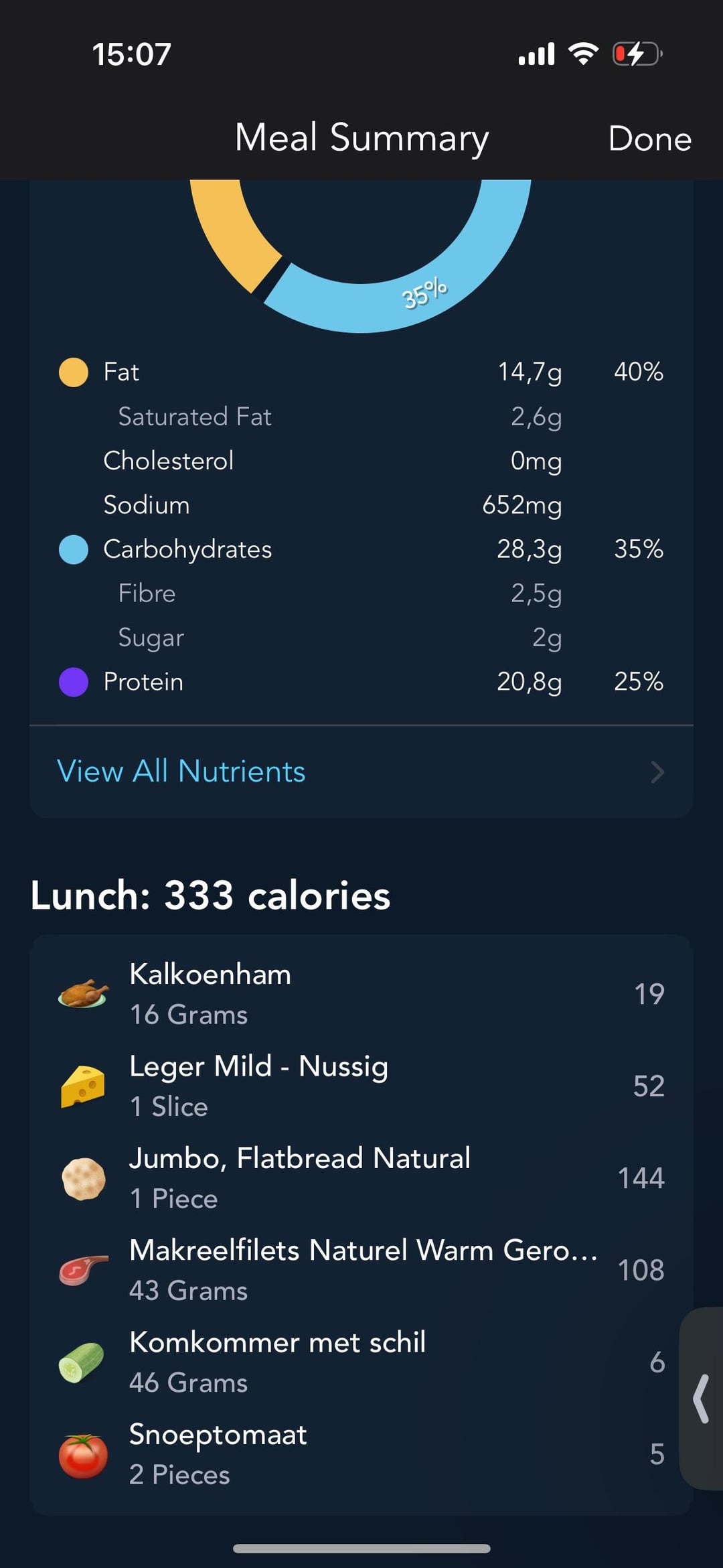This screenshot has height=1568, width=723.
Task: Select the blue Carbohydrates color dot
Action: (74, 550)
